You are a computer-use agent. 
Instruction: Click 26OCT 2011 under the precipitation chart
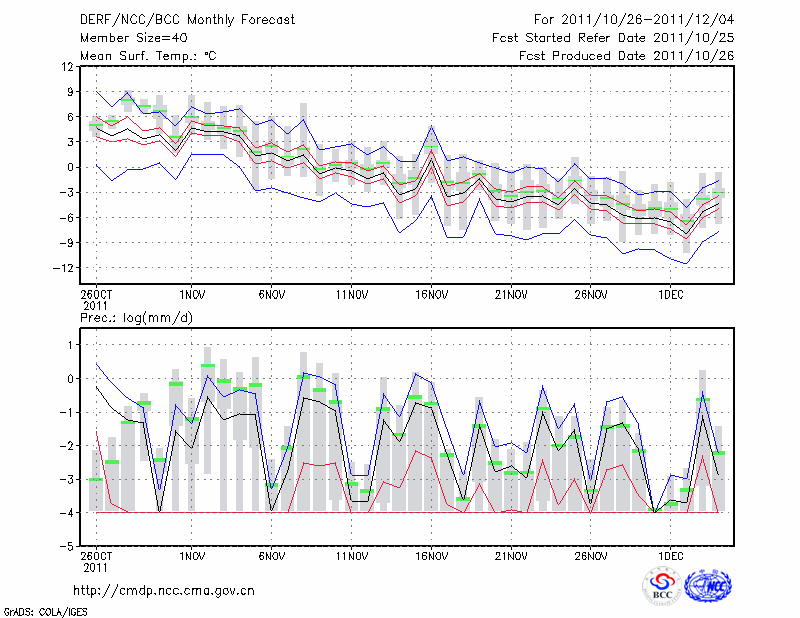(96, 560)
